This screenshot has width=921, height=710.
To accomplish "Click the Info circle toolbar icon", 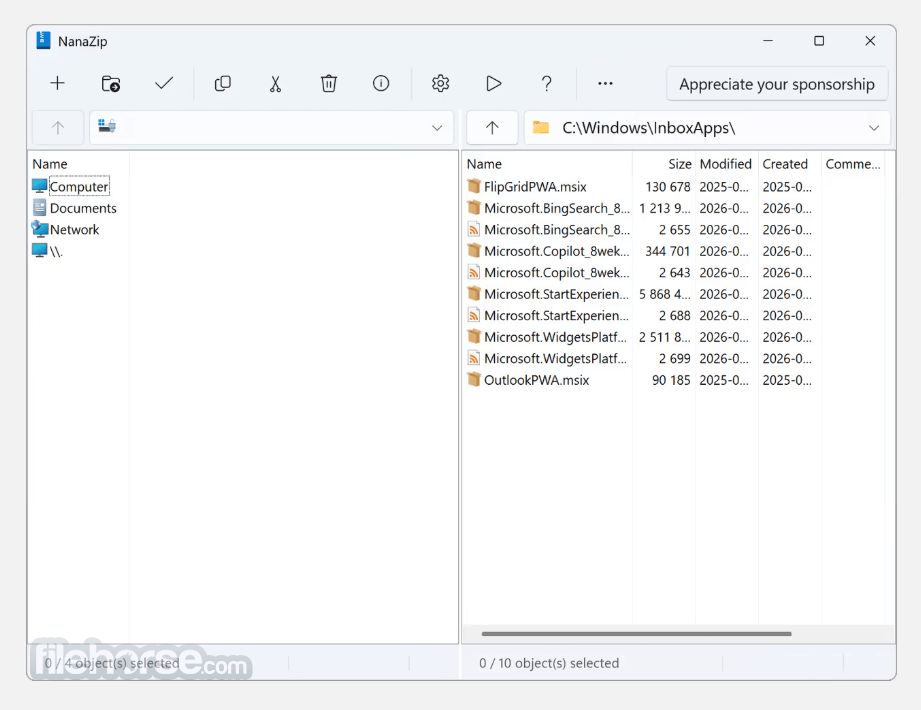I will (381, 83).
